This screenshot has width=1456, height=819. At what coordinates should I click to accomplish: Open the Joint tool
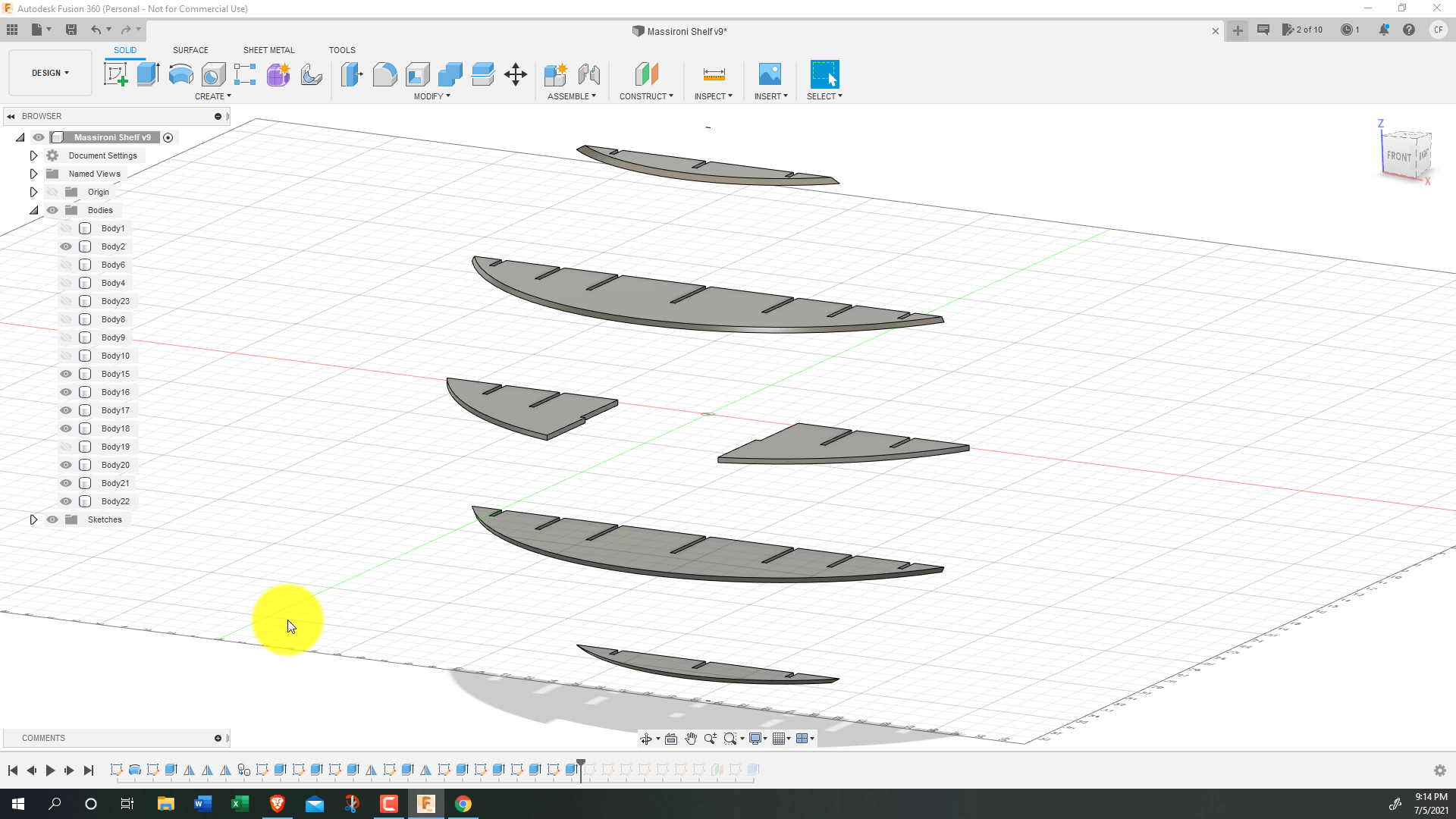(x=589, y=74)
